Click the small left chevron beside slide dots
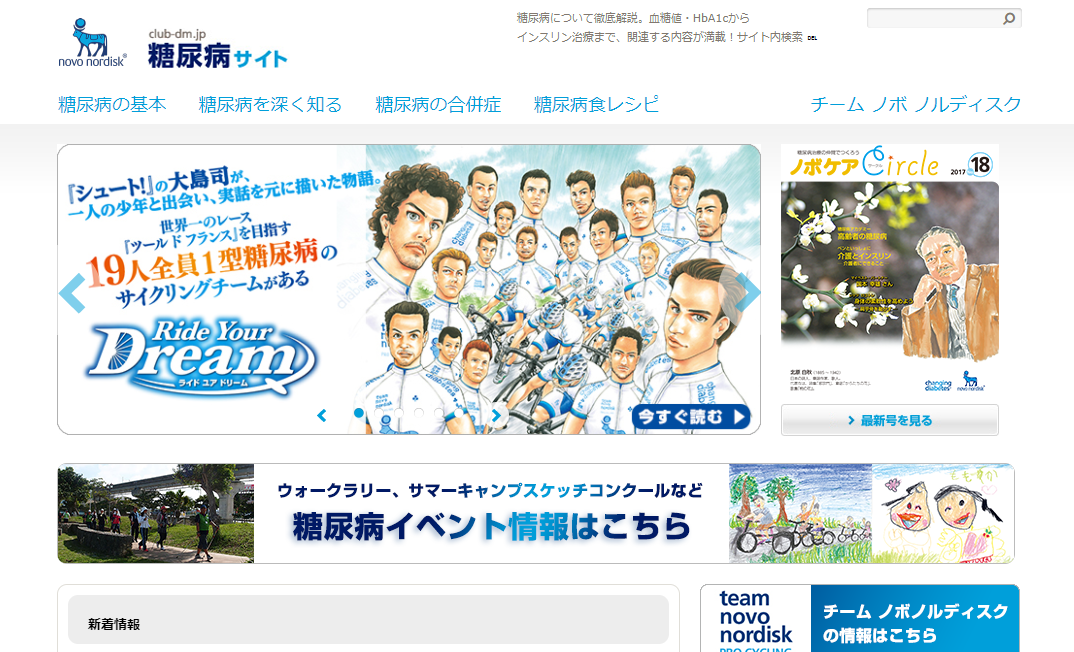 click(321, 415)
